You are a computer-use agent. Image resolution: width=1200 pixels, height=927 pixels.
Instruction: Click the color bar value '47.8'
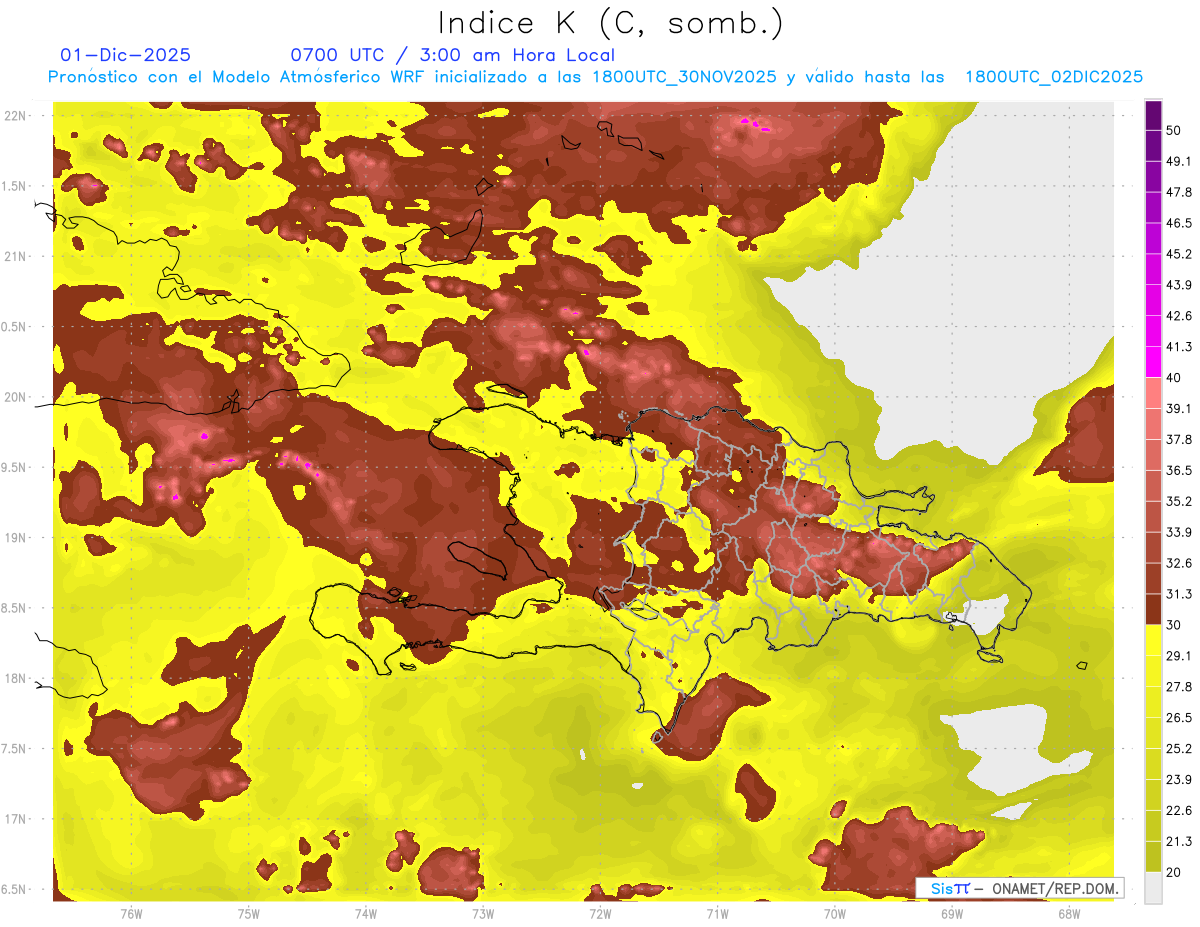[1179, 192]
